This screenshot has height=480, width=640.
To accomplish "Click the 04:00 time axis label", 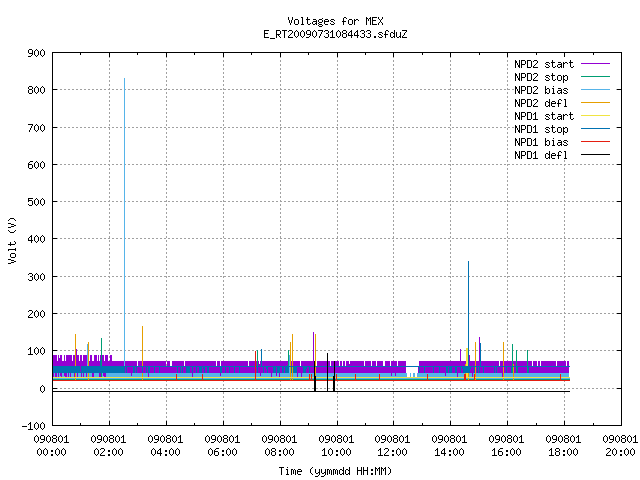I will [x=165, y=452].
